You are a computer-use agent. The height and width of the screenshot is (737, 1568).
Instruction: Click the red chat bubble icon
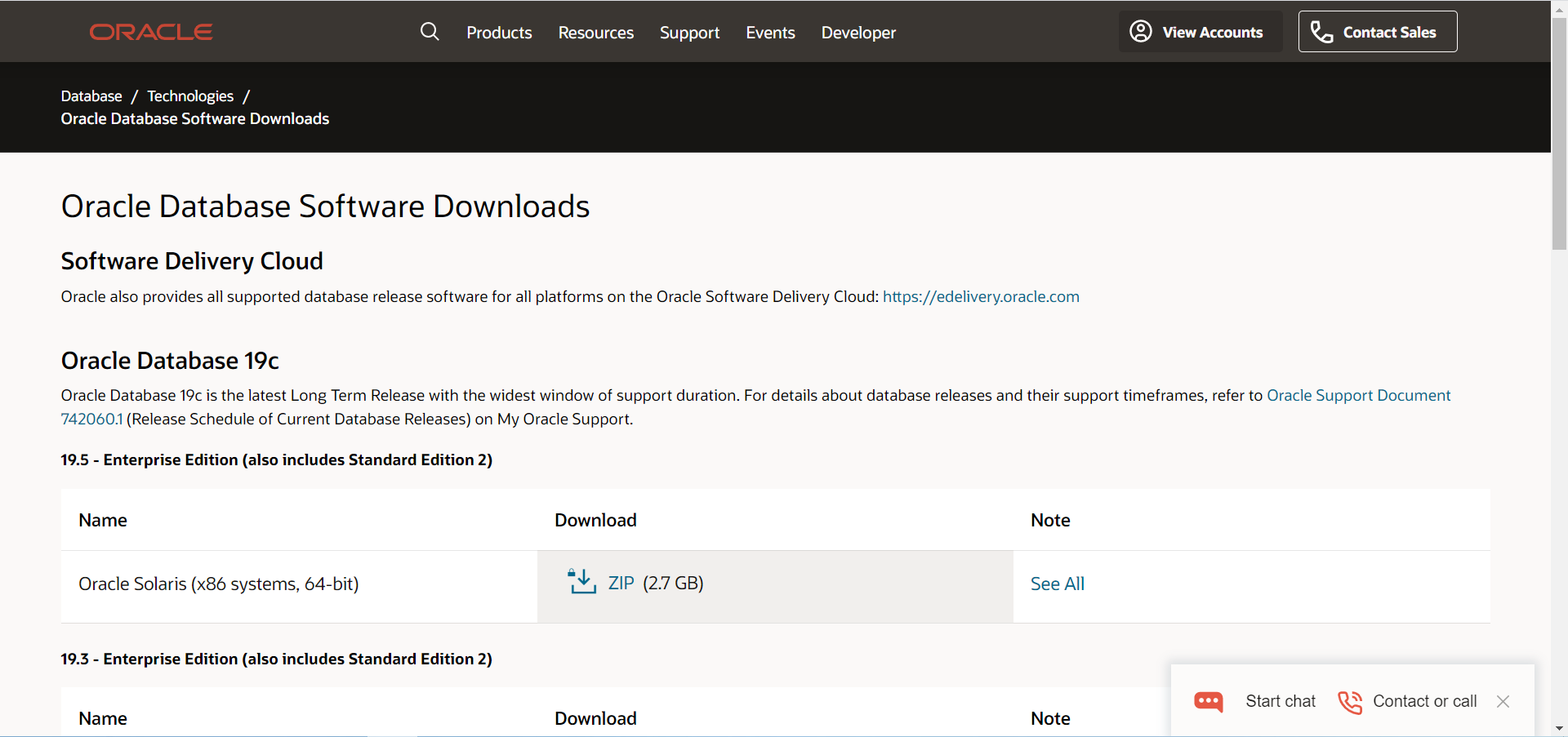click(1209, 701)
